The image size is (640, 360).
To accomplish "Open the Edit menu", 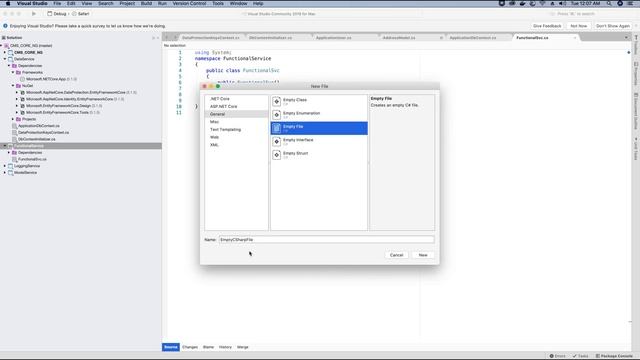I will tap(71, 3).
